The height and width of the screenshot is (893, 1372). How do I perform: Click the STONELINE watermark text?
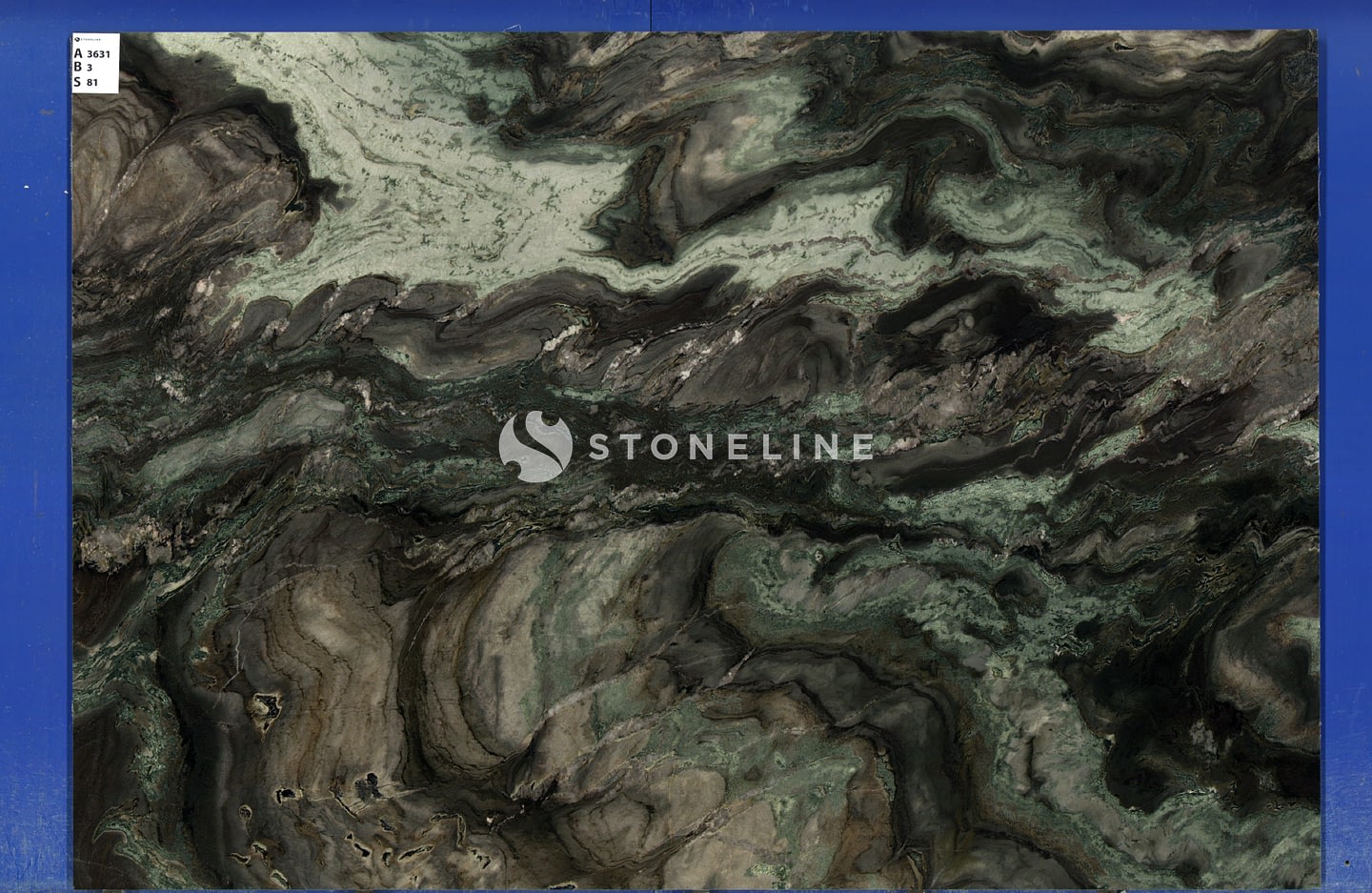click(729, 446)
